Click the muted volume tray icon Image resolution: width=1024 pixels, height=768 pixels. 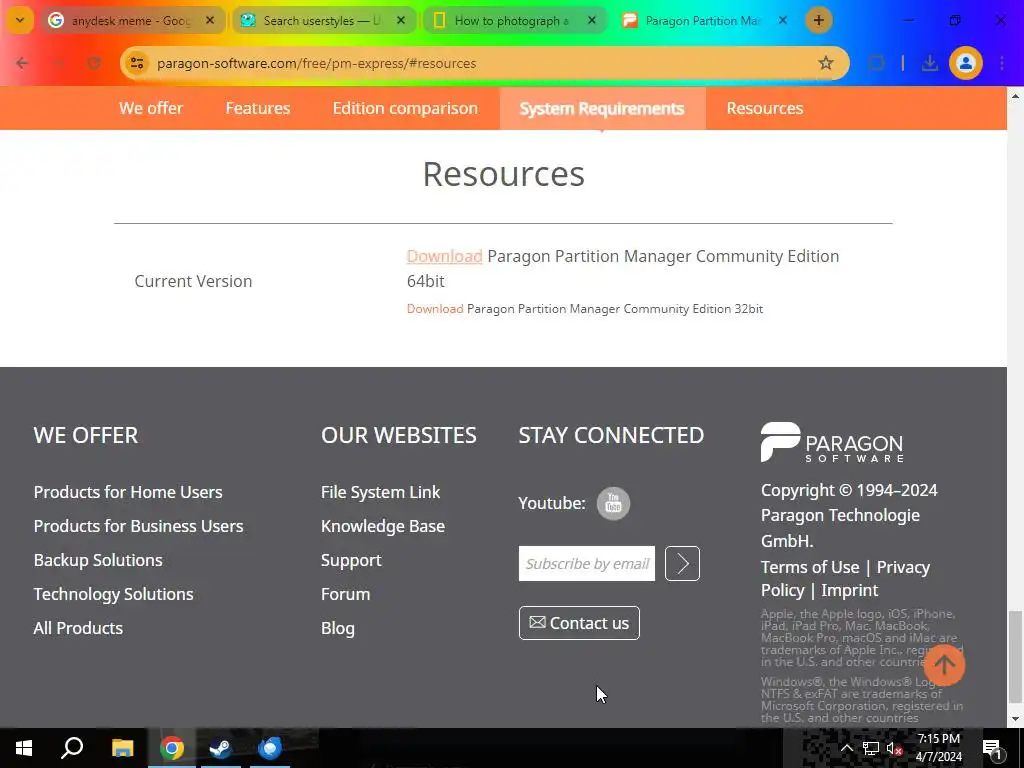click(895, 748)
